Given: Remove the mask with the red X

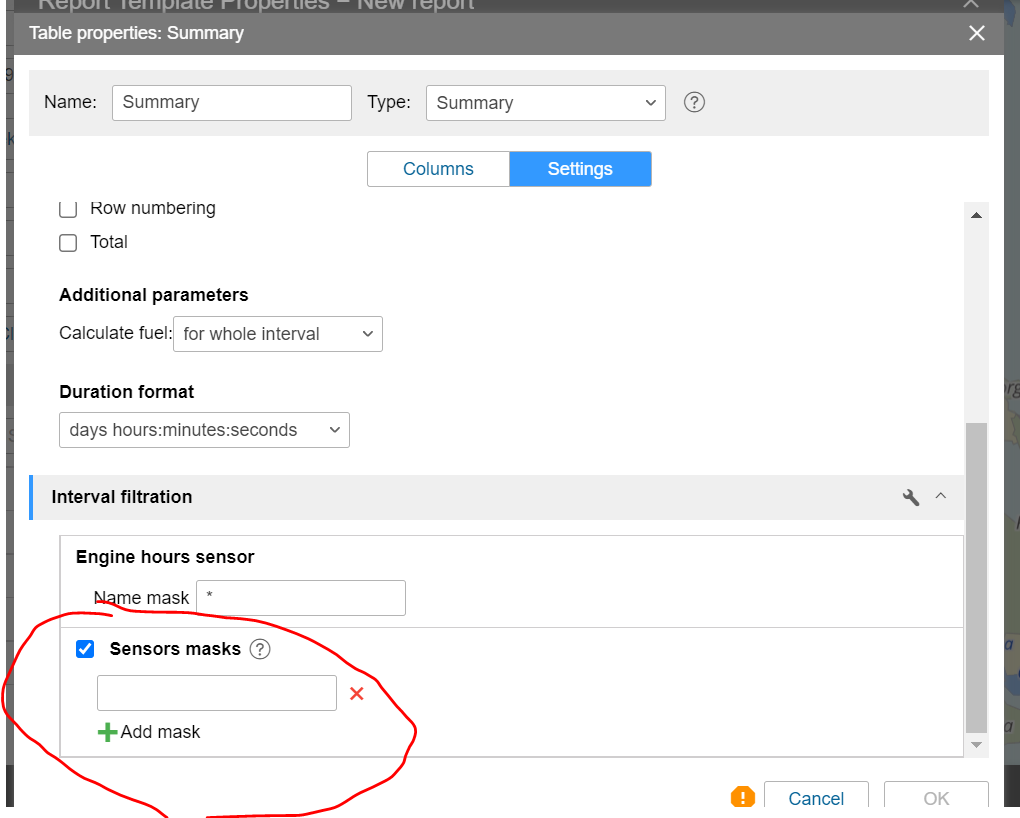Looking at the screenshot, I should (356, 693).
